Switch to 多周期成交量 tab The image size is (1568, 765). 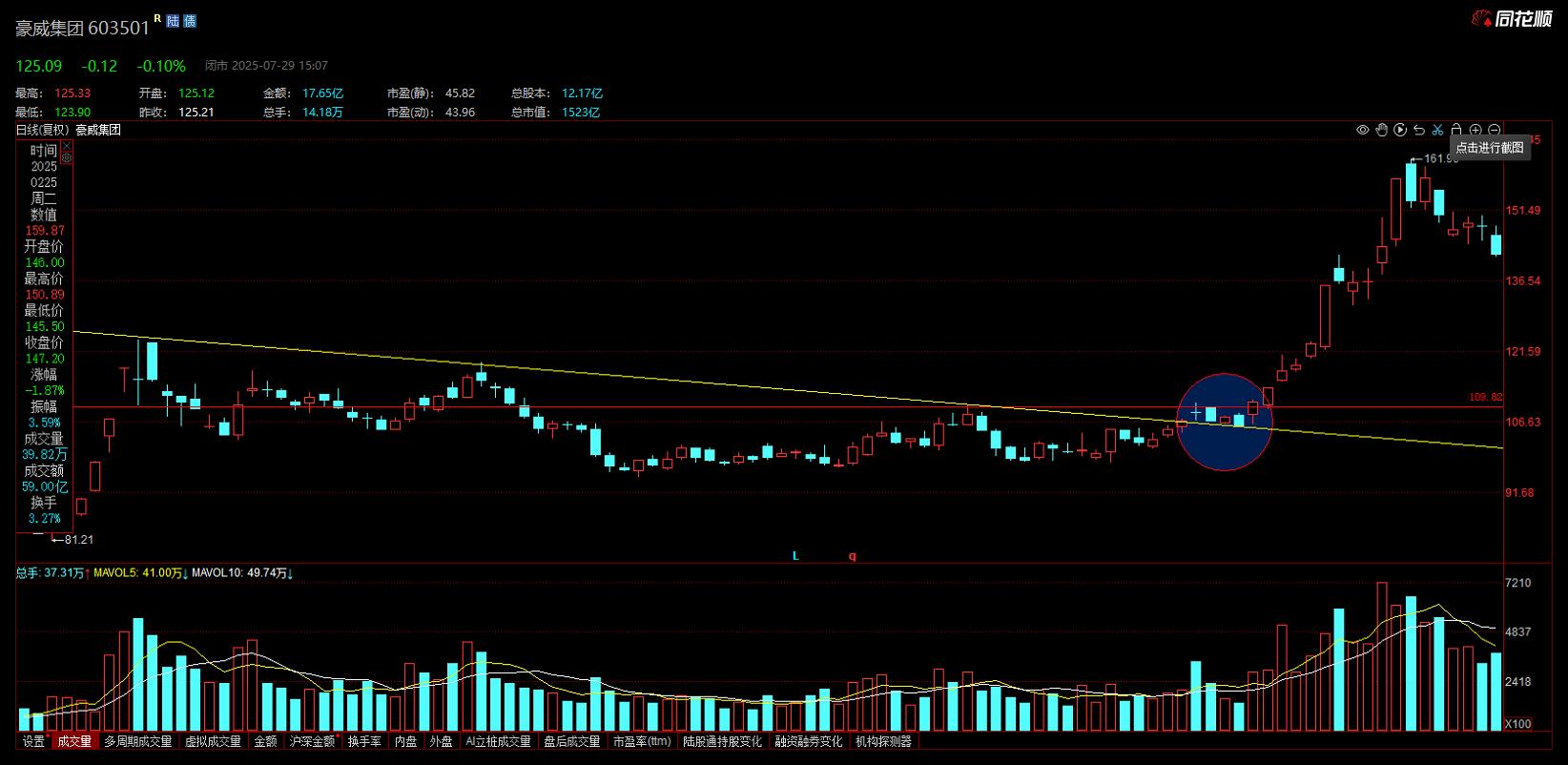coord(138,741)
